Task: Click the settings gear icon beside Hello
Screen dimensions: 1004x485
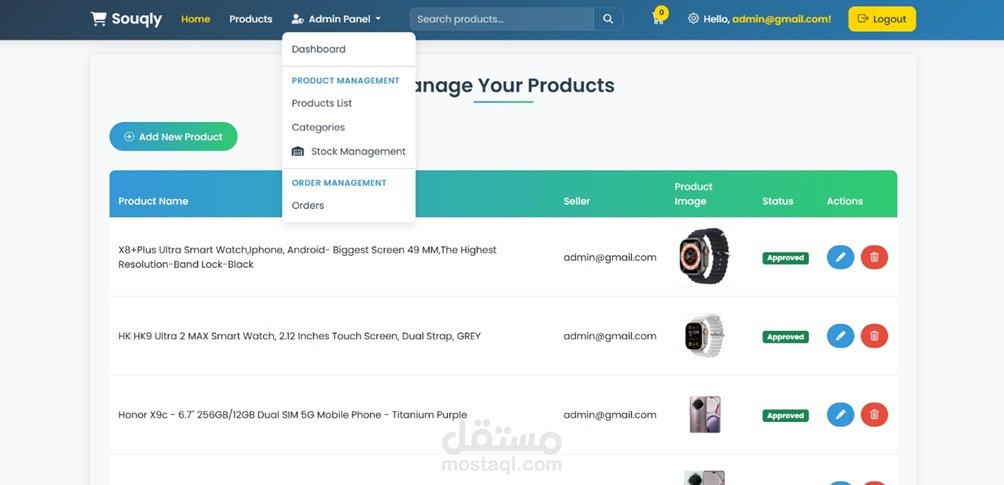Action: (693, 19)
